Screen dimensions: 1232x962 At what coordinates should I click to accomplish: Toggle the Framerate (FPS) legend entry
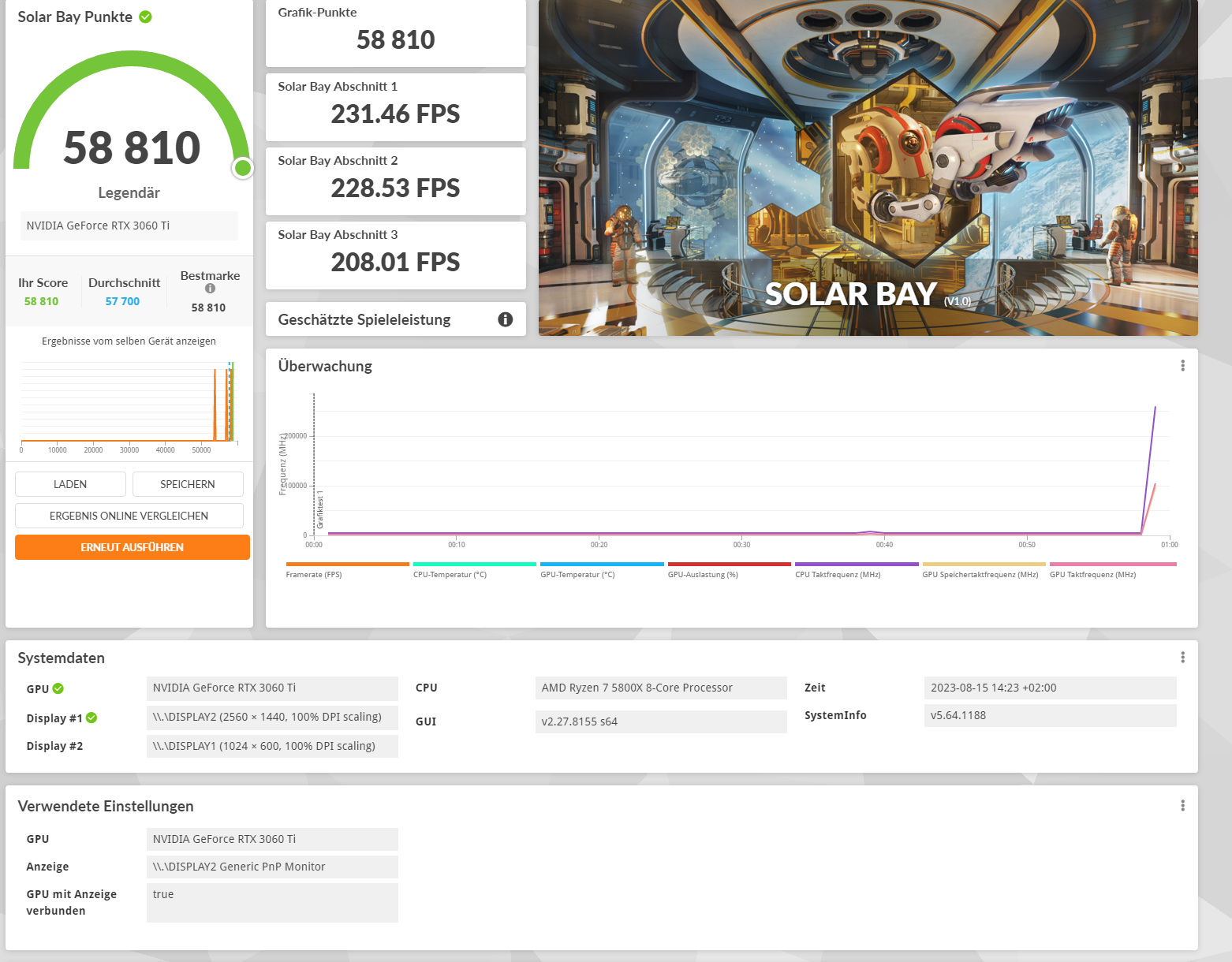coord(348,570)
